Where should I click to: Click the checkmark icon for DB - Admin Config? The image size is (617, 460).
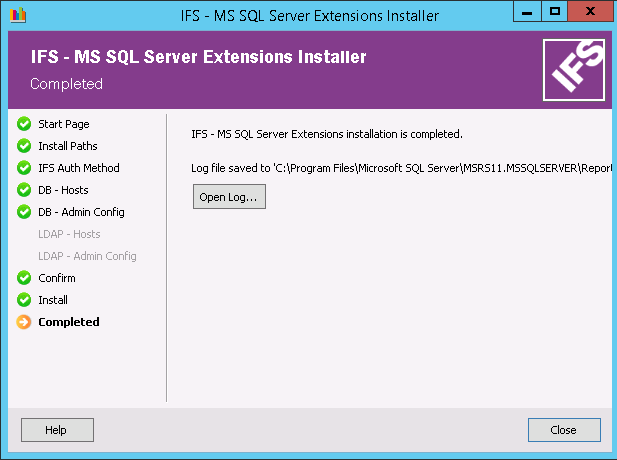point(24,212)
